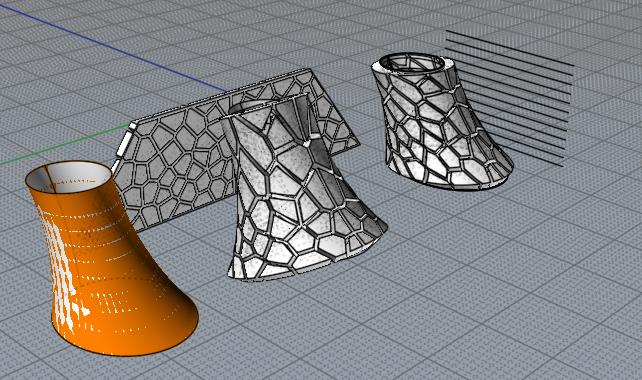Image resolution: width=642 pixels, height=380 pixels.
Task: Click the top ring opening of right Voronoi tower
Action: pos(411,63)
